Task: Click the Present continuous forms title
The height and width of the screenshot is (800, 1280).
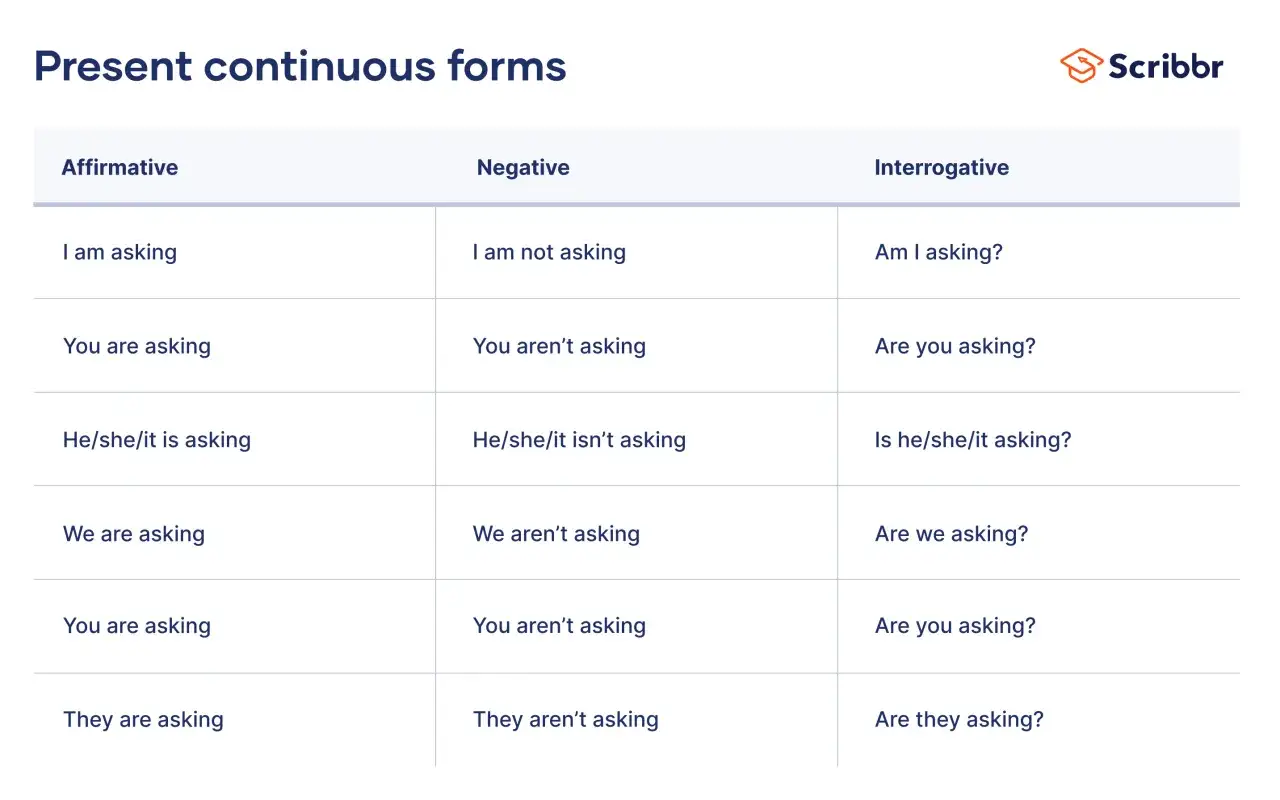Action: tap(300, 66)
